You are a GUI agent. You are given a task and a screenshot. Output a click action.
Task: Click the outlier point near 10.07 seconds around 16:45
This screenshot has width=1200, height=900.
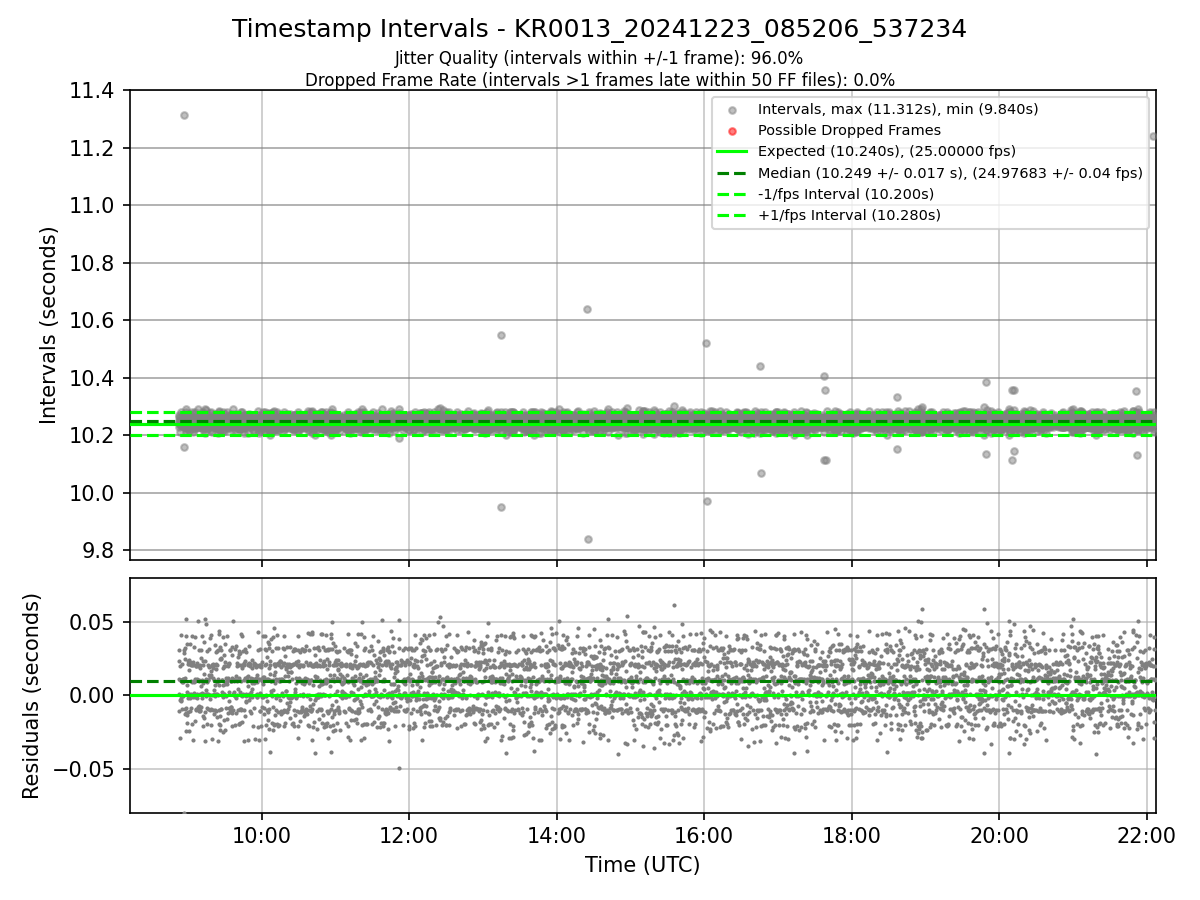761,473
